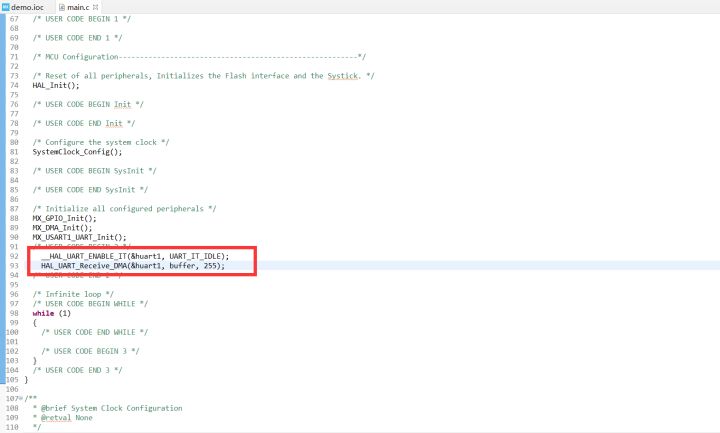Click the HAL_UART_Receive_DMA function name
Screen dimensions: 720x433
(84, 266)
